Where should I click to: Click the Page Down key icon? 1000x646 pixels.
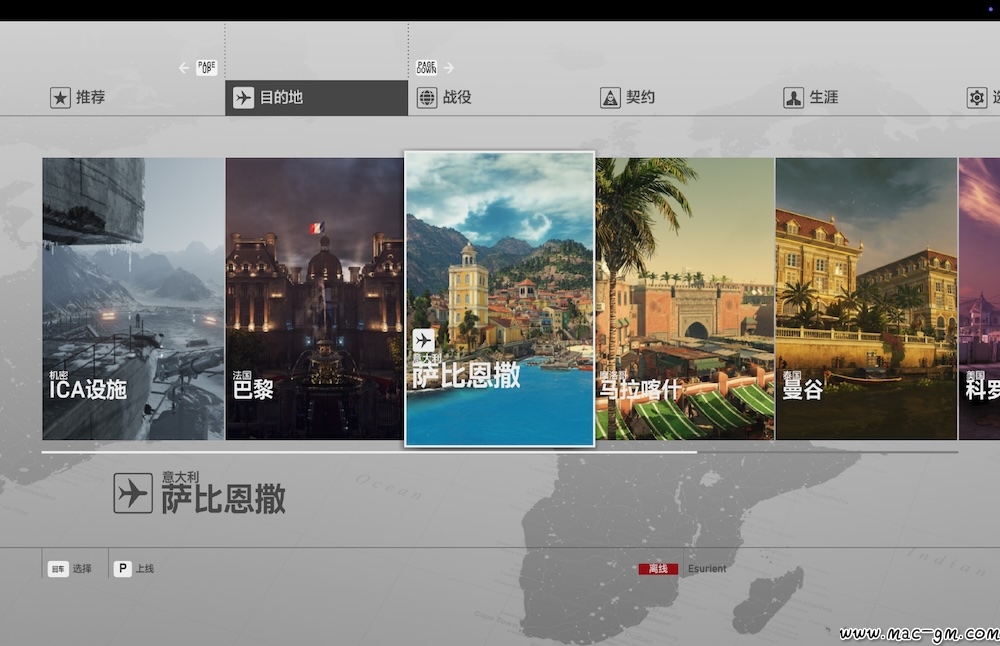[426, 68]
